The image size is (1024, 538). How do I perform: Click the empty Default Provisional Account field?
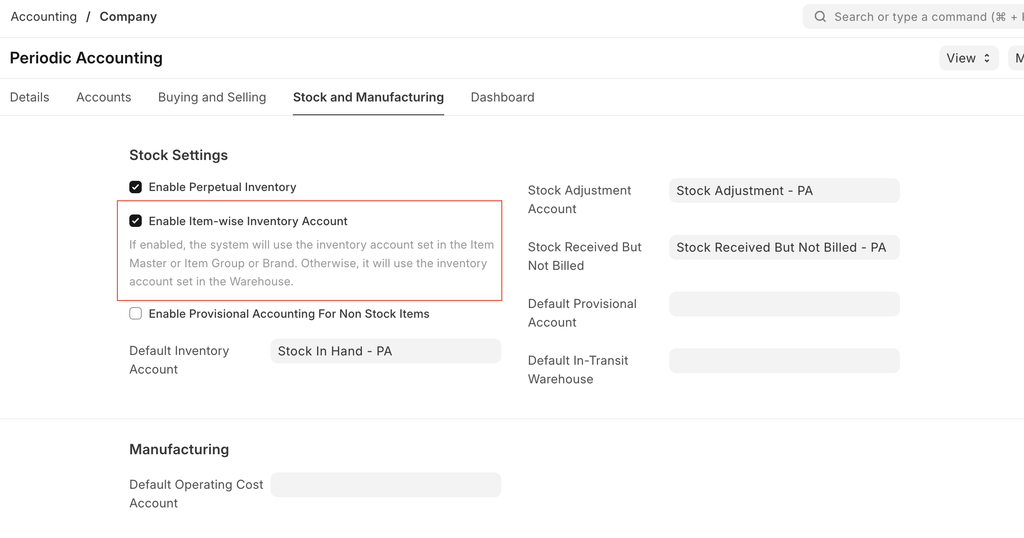coord(784,304)
